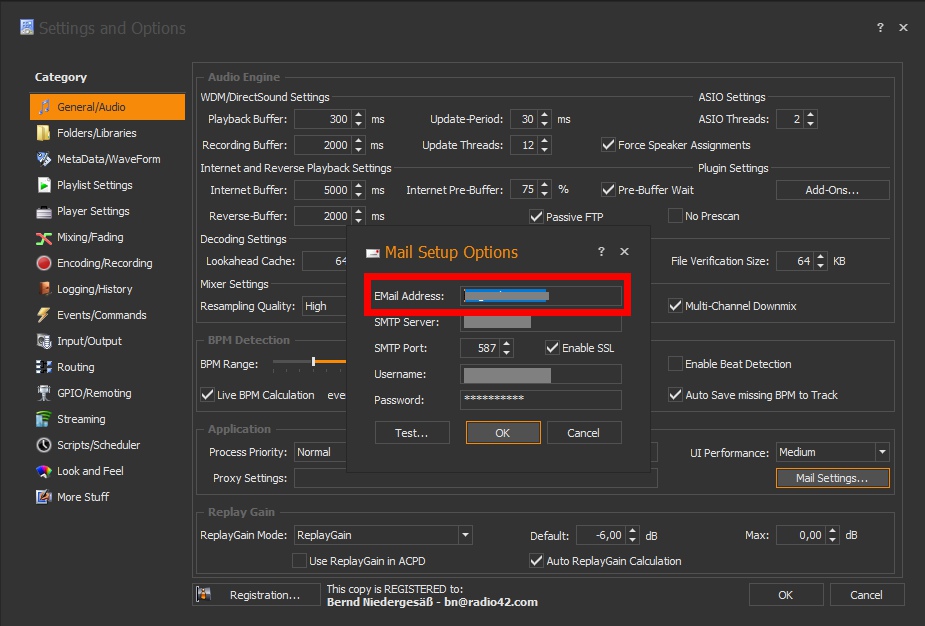The image size is (925, 626).
Task: Select the MetaData/WaveForm category icon
Action: [x=44, y=159]
